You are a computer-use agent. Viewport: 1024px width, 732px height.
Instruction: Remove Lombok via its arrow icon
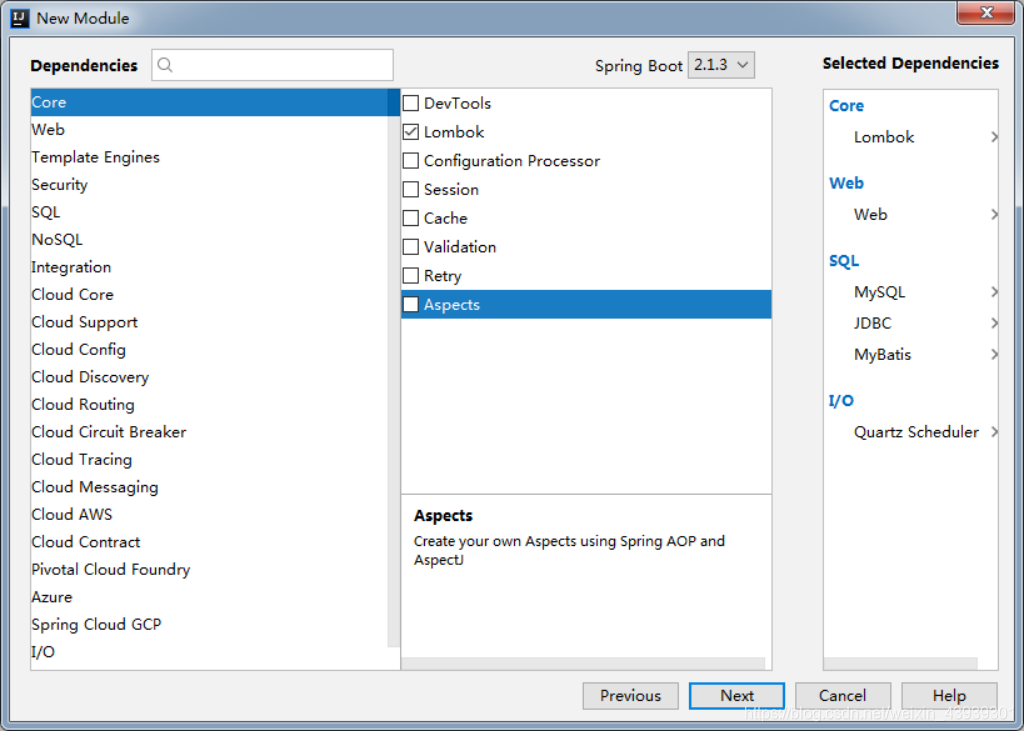click(x=993, y=137)
